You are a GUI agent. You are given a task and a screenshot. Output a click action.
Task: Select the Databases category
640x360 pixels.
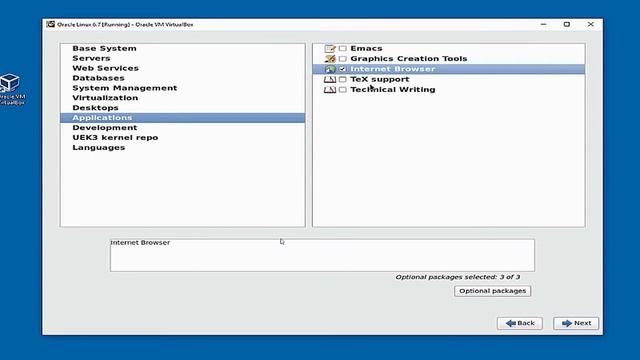coord(182,78)
